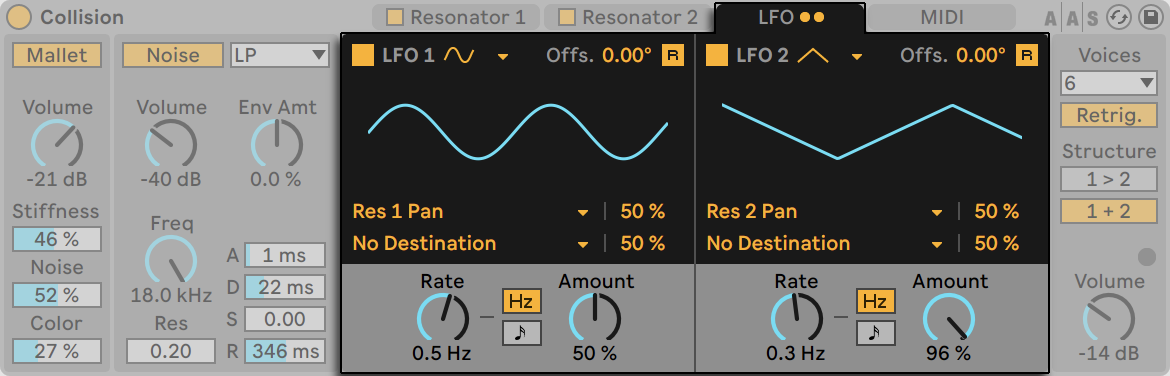Click LFO 1 offset value 0.00°

[627, 55]
